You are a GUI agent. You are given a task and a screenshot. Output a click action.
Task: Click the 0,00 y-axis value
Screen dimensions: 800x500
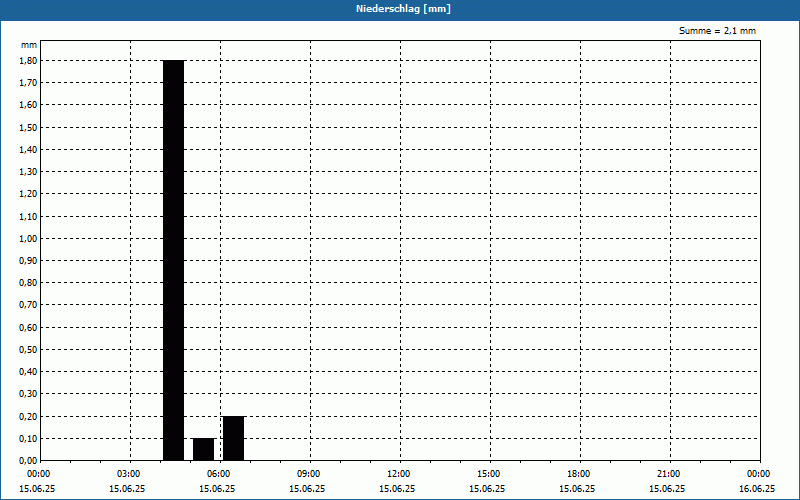point(28,460)
